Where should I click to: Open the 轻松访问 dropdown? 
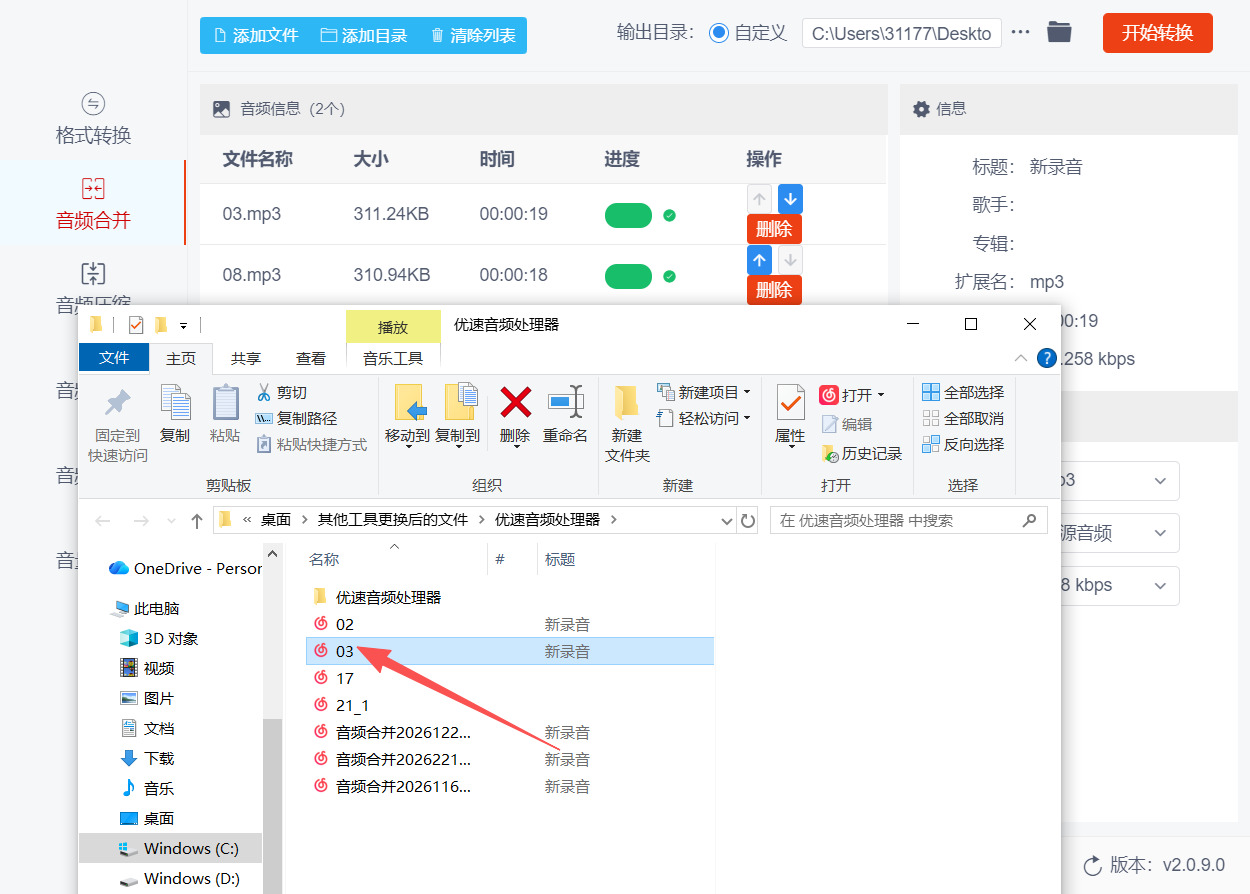[704, 418]
